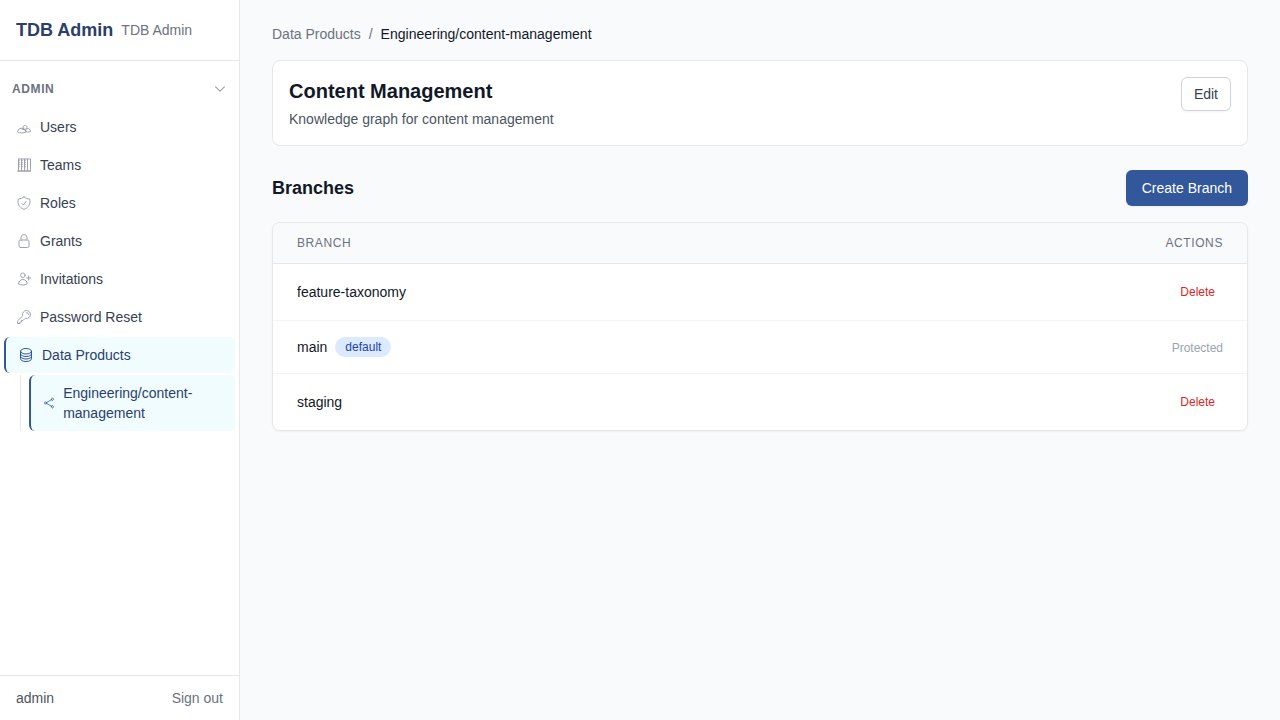
Task: Click the Edit button
Action: click(x=1206, y=94)
